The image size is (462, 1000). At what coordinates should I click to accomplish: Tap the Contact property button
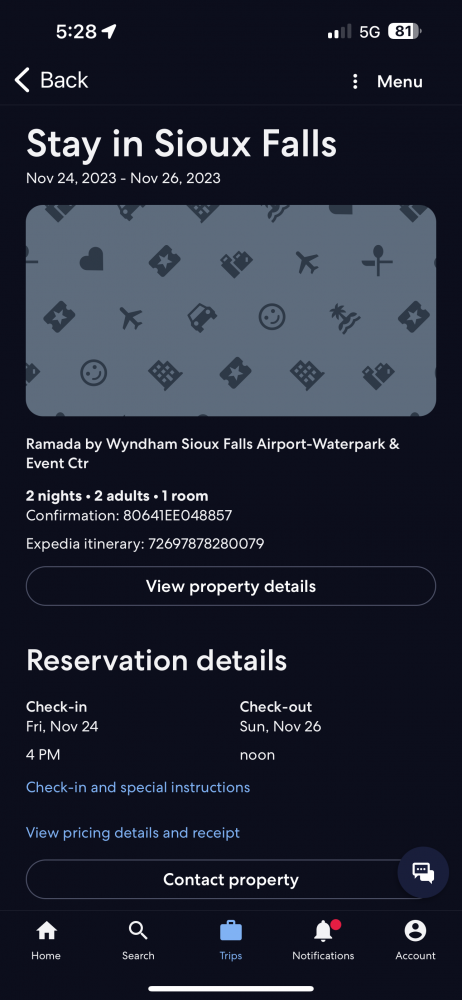click(231, 880)
